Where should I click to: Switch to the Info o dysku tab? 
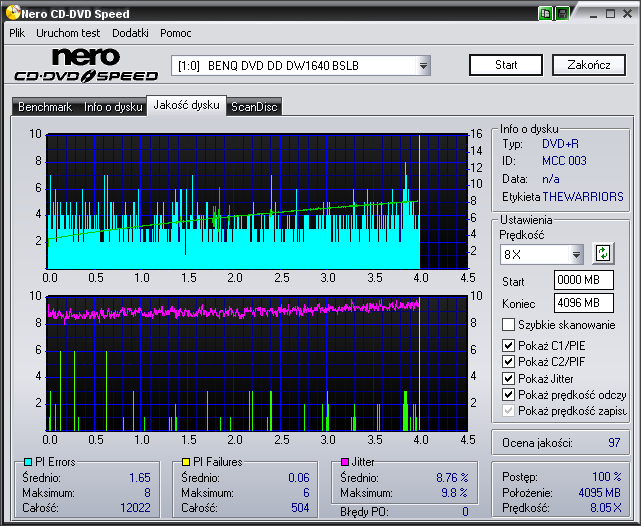113,107
